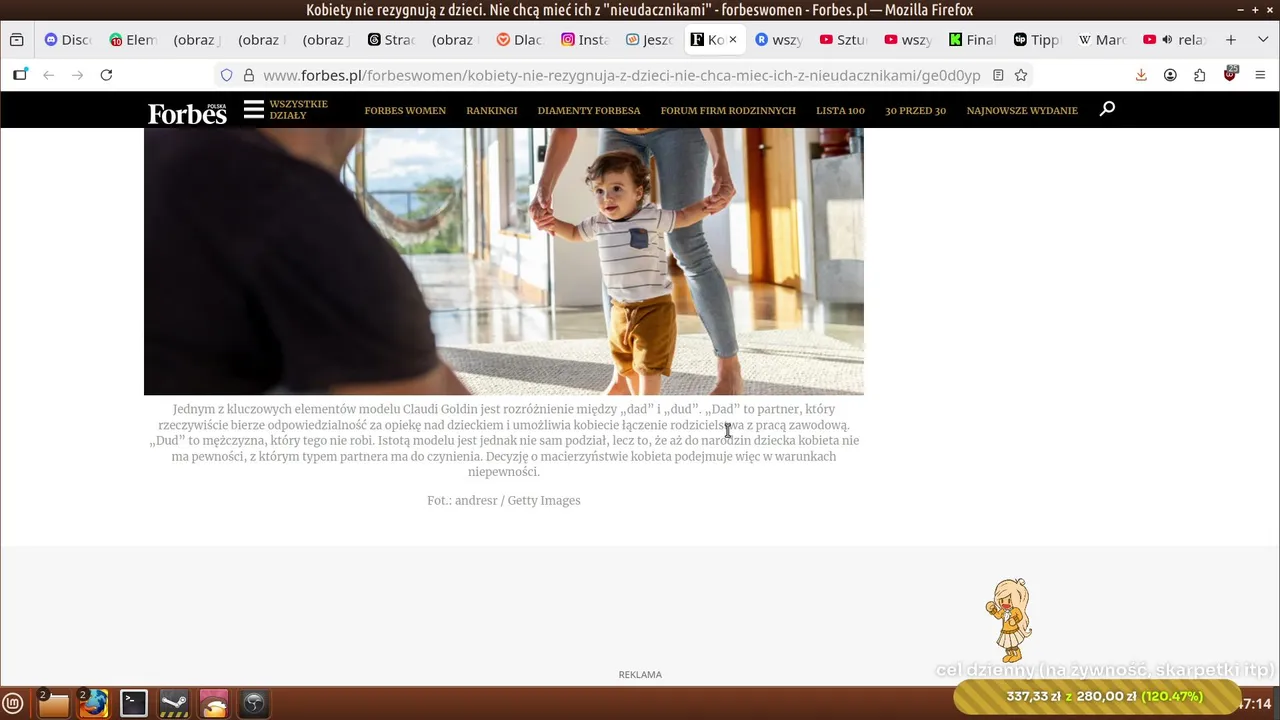The width and height of the screenshot is (1280, 720).
Task: Go back to the previous page
Action: click(48, 75)
